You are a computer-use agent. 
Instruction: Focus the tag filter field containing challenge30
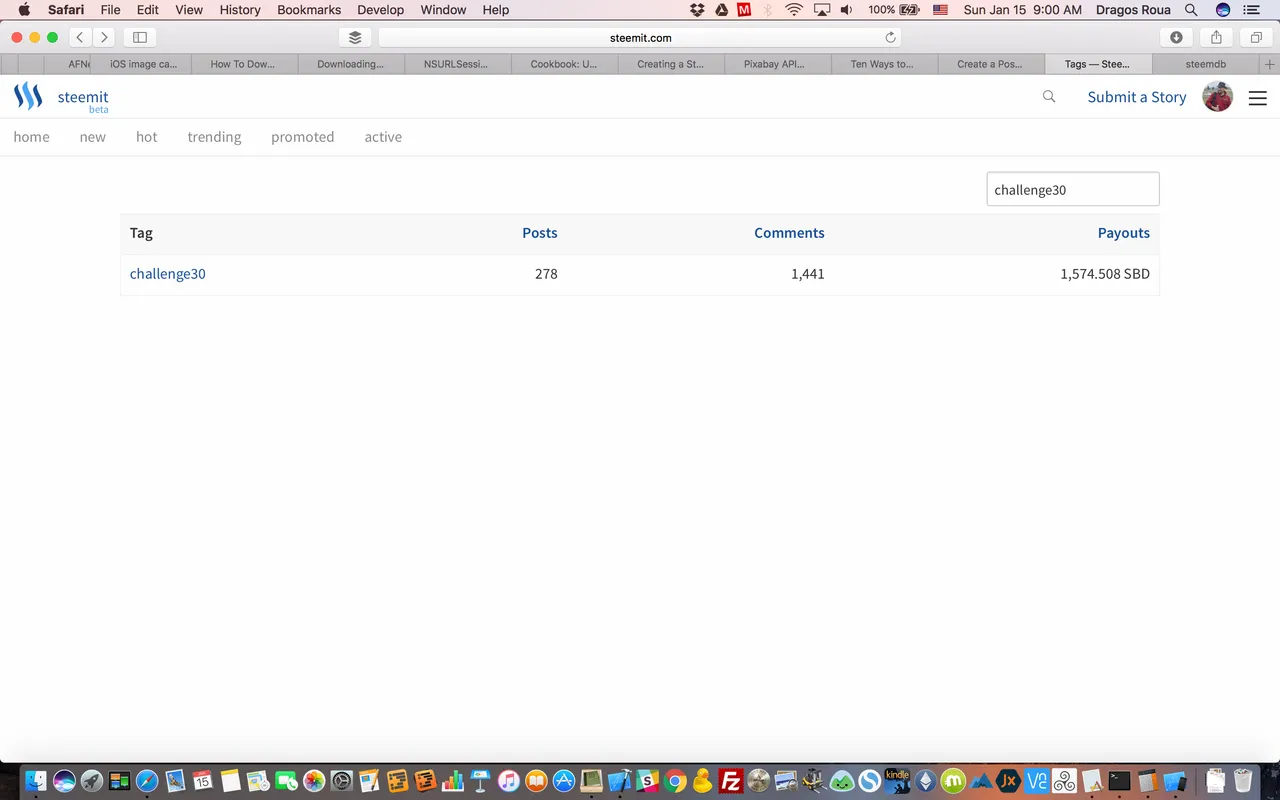coord(1073,189)
